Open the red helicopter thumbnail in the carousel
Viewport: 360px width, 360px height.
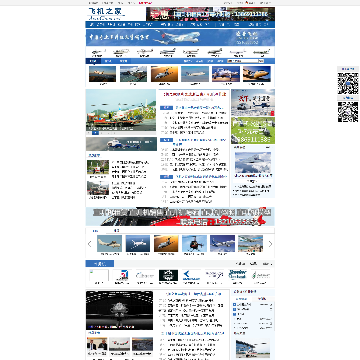(x=194, y=243)
